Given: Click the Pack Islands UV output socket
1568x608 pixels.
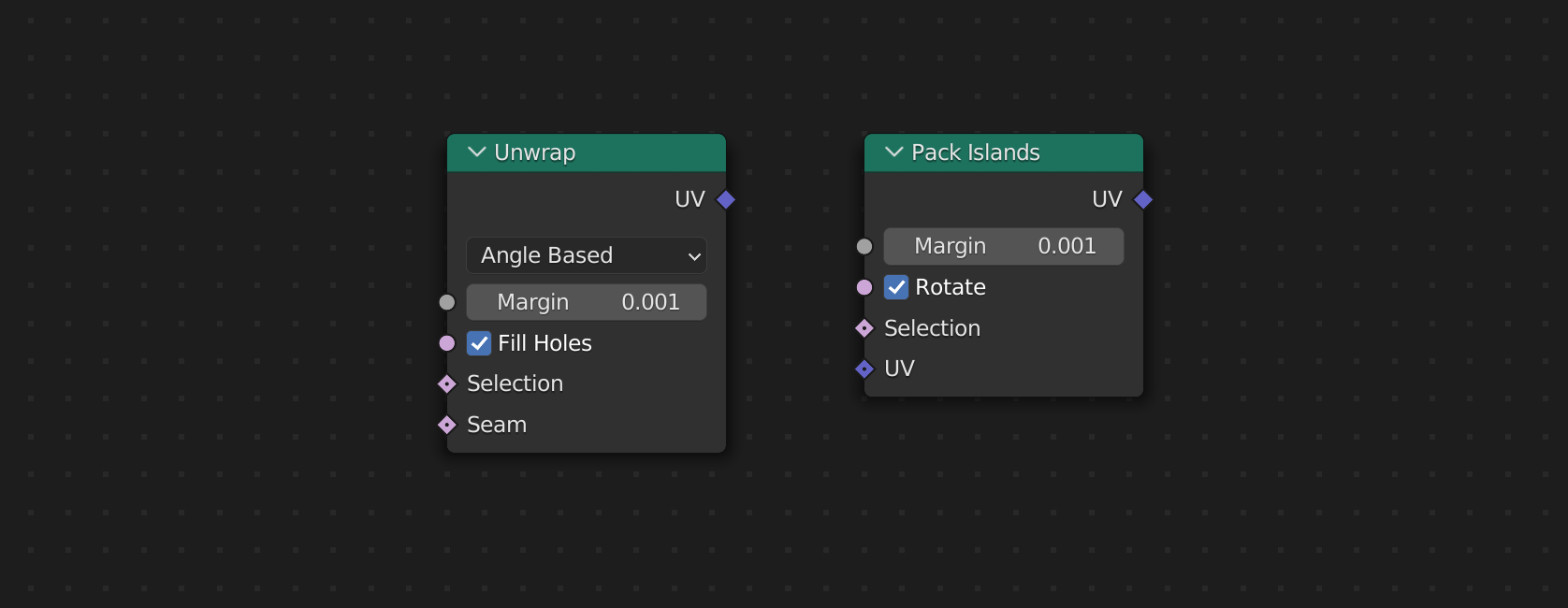Looking at the screenshot, I should coord(1143,199).
